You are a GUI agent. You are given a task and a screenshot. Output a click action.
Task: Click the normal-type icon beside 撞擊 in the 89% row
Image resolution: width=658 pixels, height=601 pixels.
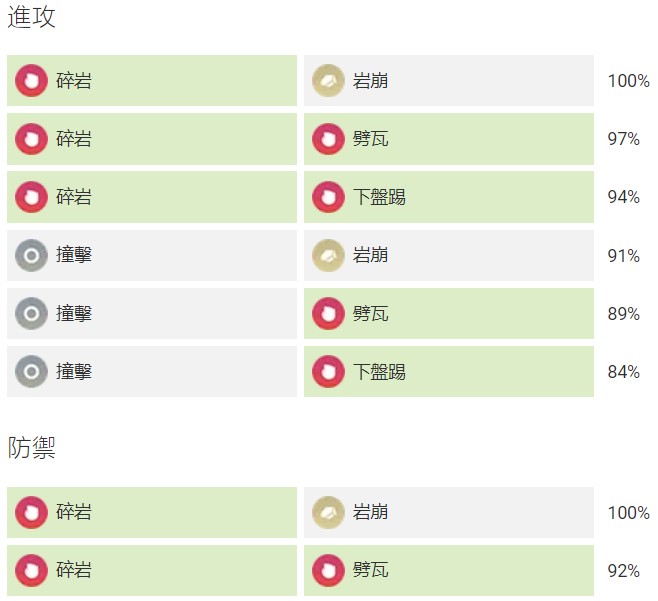[31, 314]
